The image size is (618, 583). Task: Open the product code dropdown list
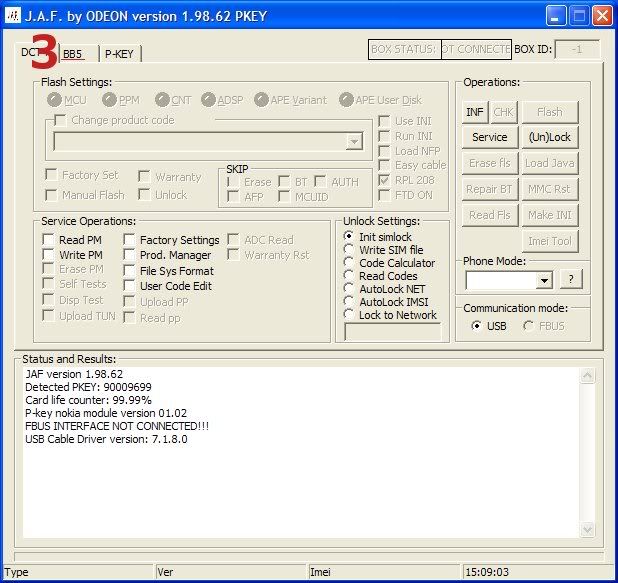coord(354,142)
